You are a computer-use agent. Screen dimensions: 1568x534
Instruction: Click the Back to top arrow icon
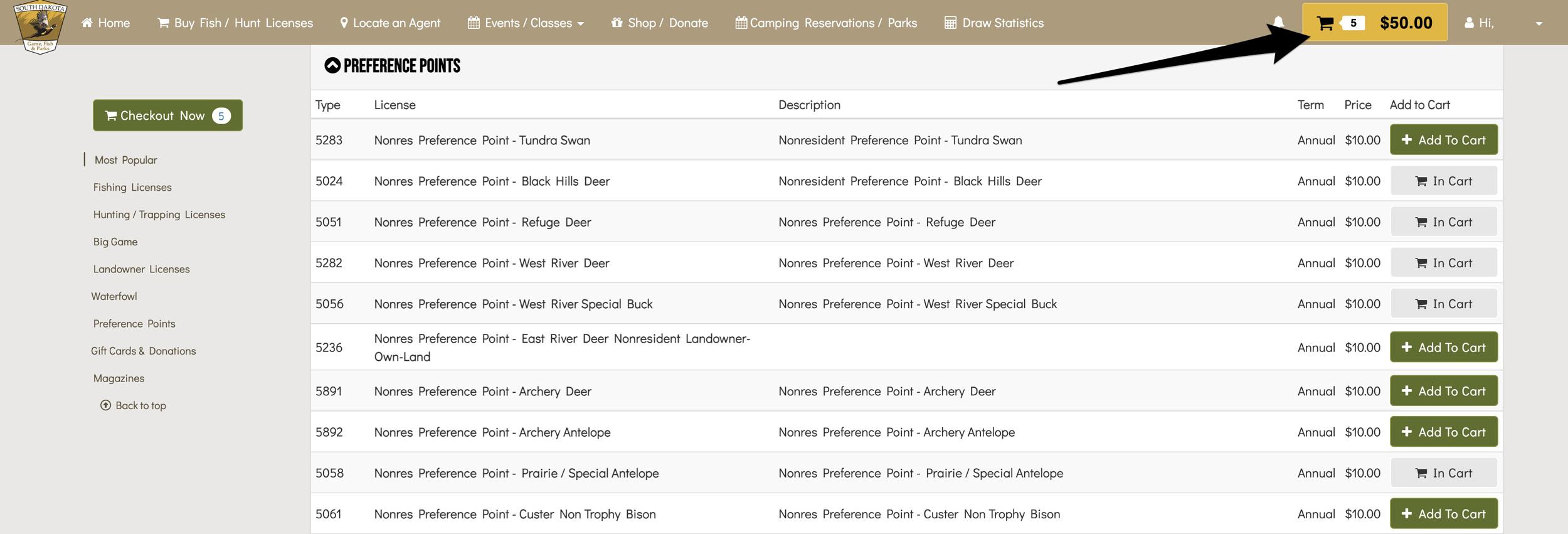click(x=105, y=405)
